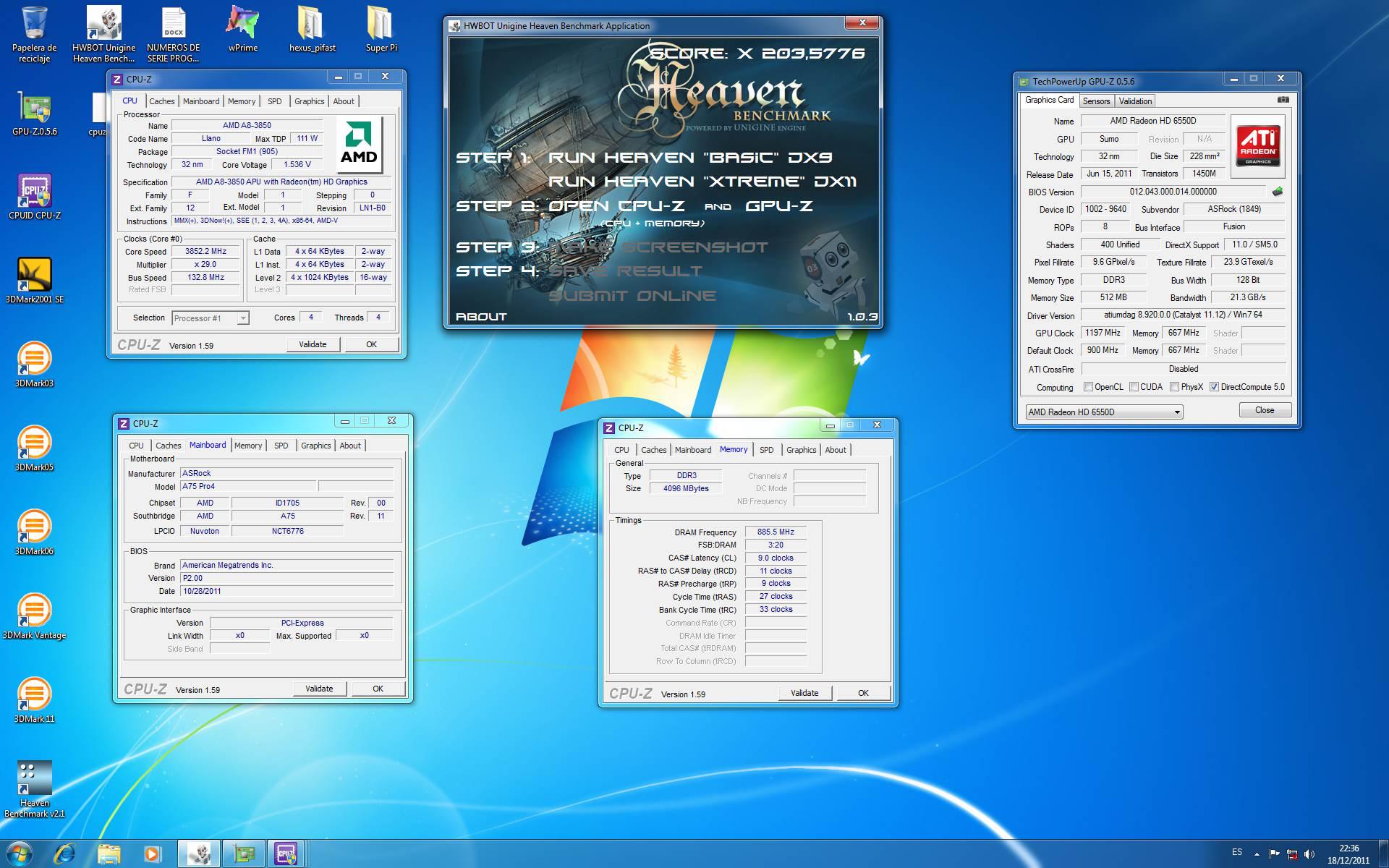This screenshot has height=868, width=1389.
Task: Click Submit Online in Heaven window
Action: [632, 296]
